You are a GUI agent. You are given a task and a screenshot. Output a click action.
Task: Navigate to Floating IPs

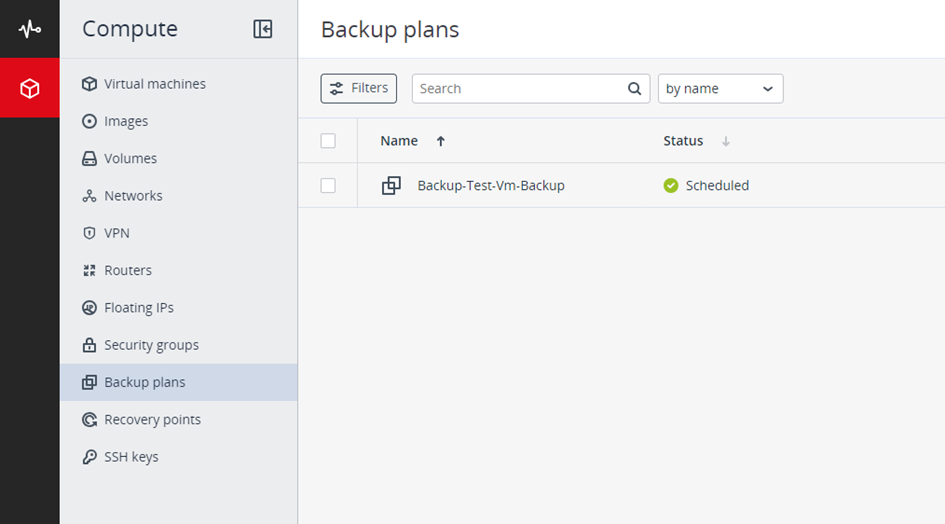139,308
